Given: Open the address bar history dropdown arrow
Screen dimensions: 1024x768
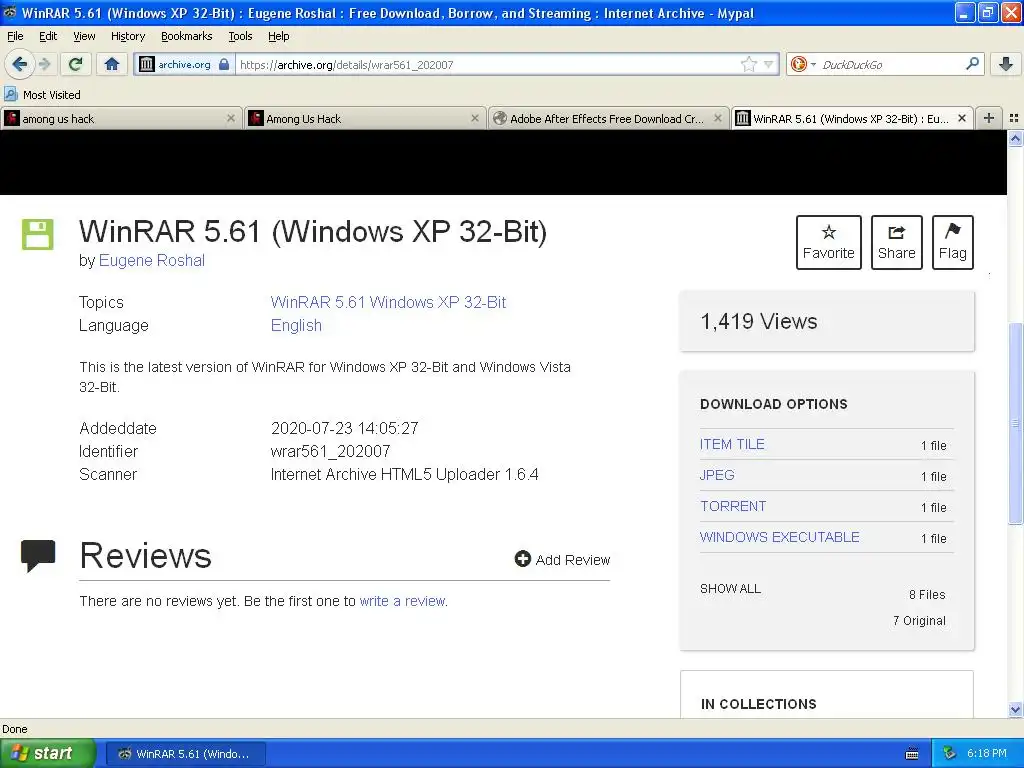Looking at the screenshot, I should [769, 64].
